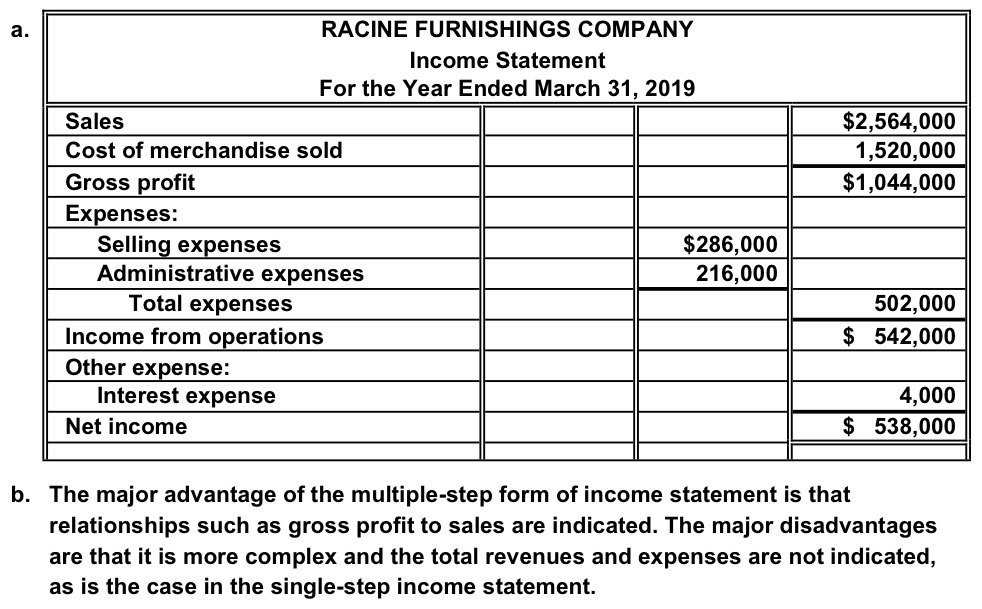982x609 pixels.
Task: Click the 502,000 total expenses cell
Action: click(878, 304)
